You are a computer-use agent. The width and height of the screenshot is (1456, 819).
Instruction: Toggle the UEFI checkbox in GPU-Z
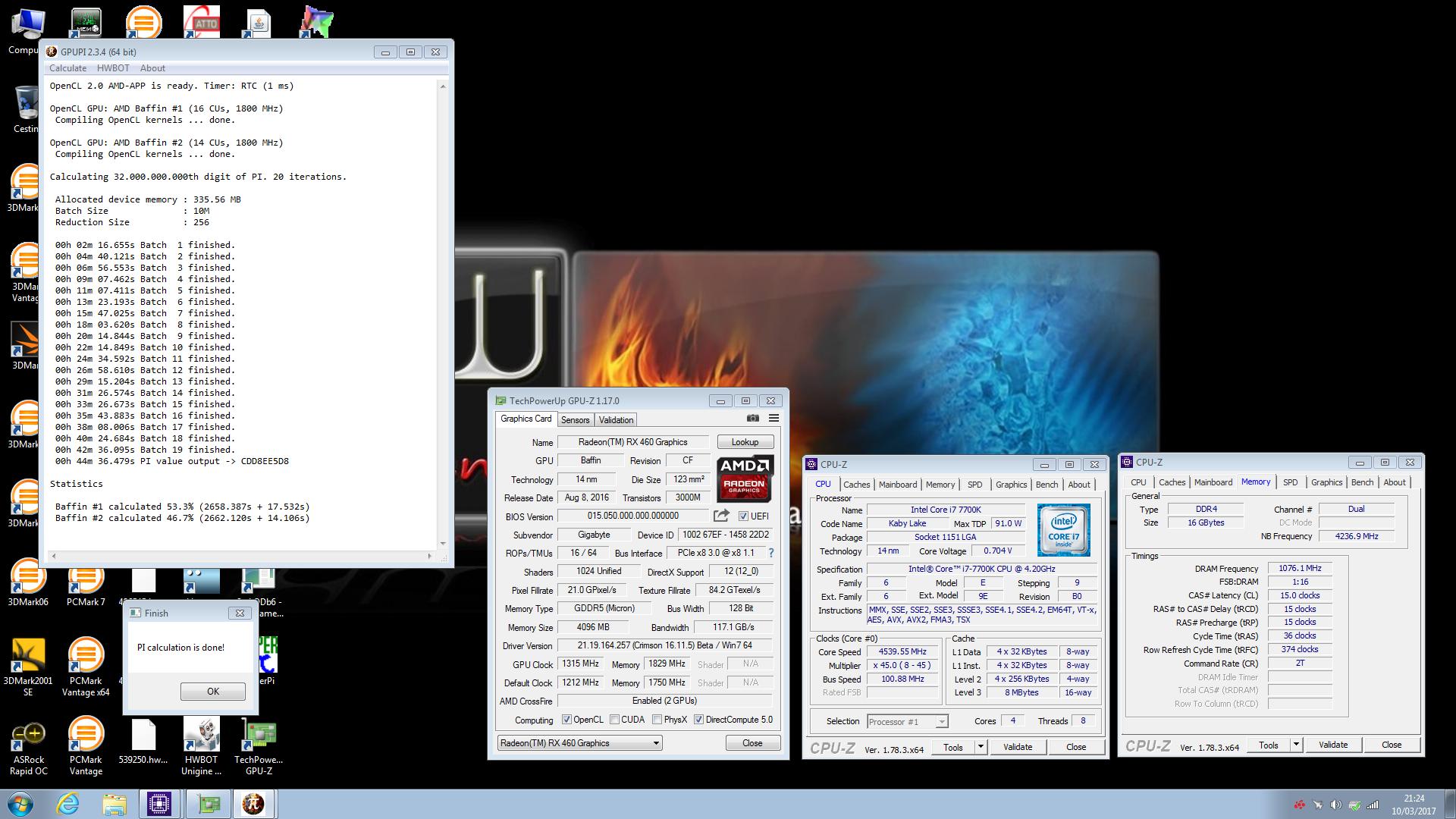click(743, 516)
